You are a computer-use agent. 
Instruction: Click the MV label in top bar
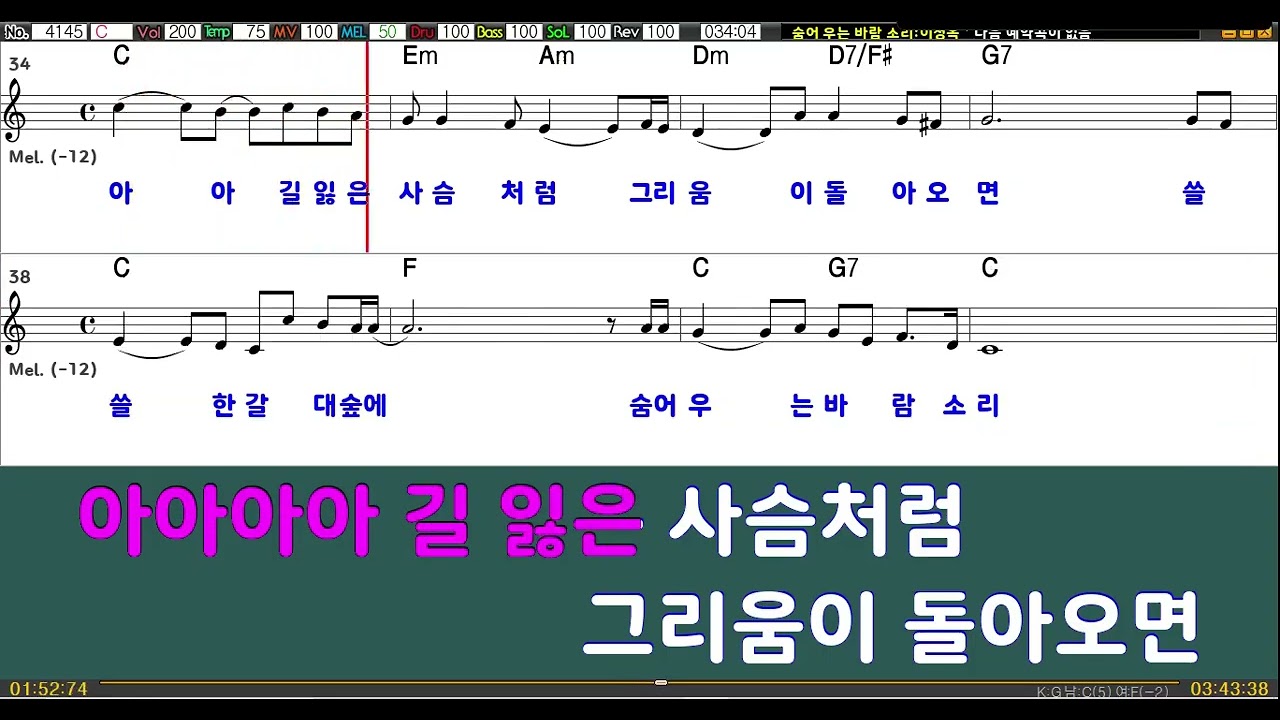(285, 32)
